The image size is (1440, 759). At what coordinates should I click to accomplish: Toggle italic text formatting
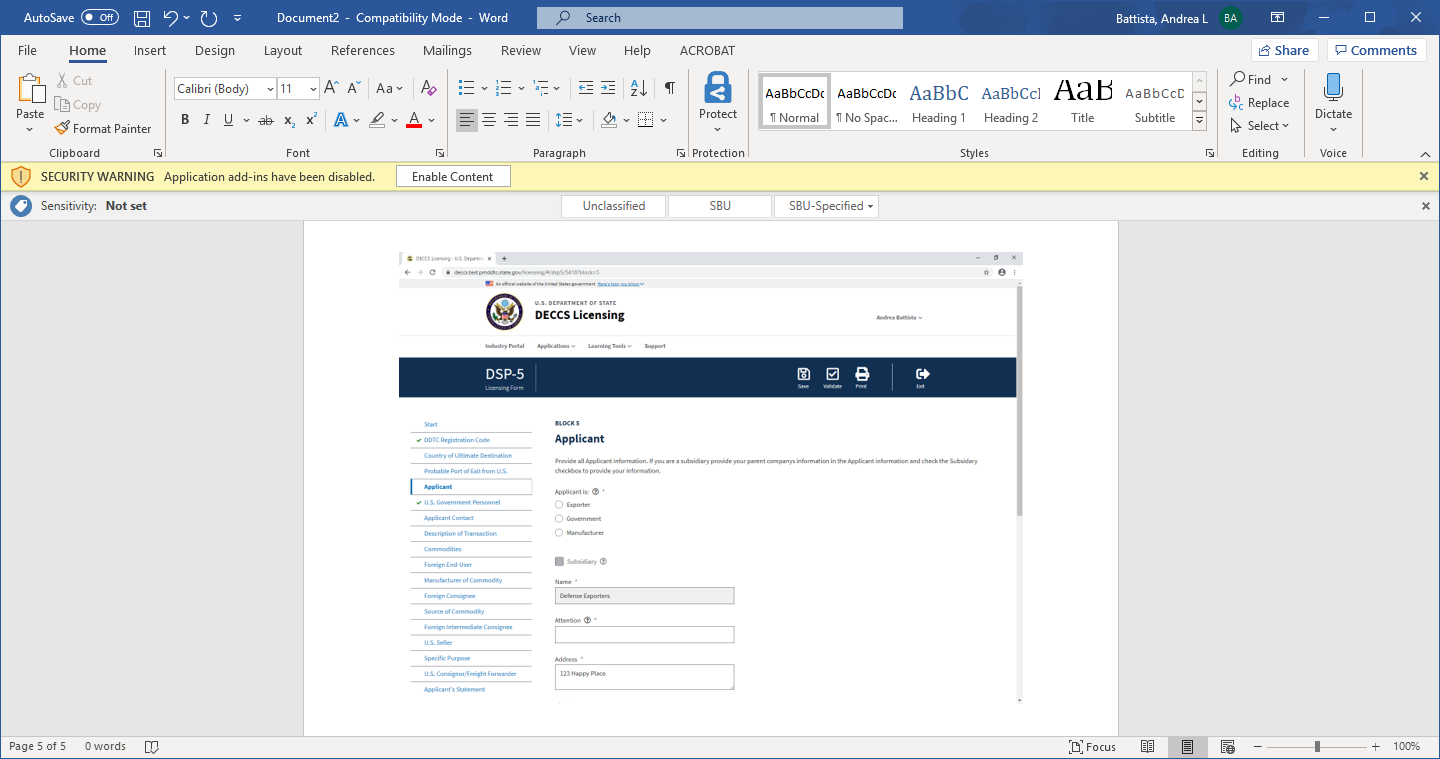click(207, 120)
